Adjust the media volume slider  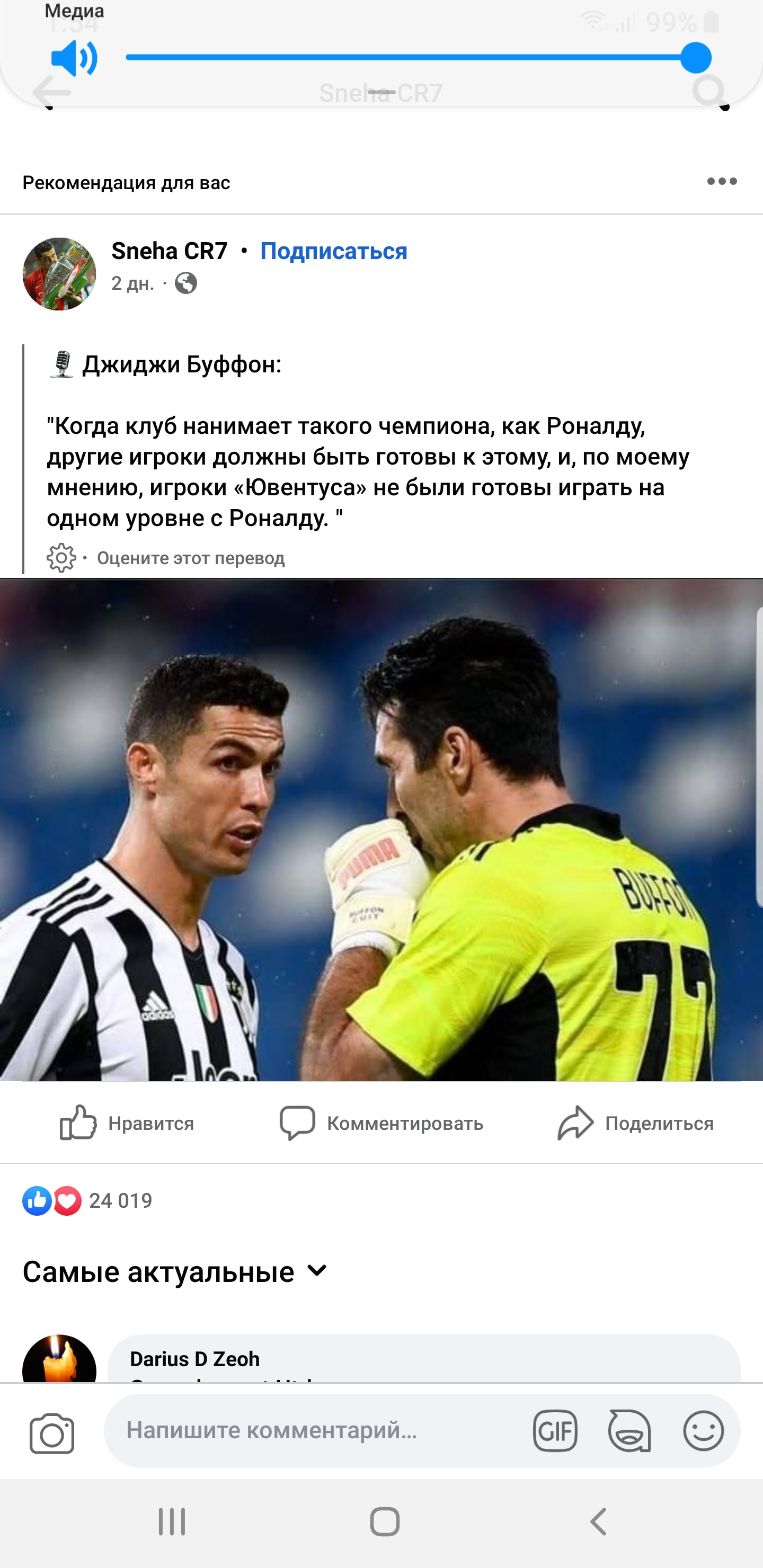coord(419,58)
